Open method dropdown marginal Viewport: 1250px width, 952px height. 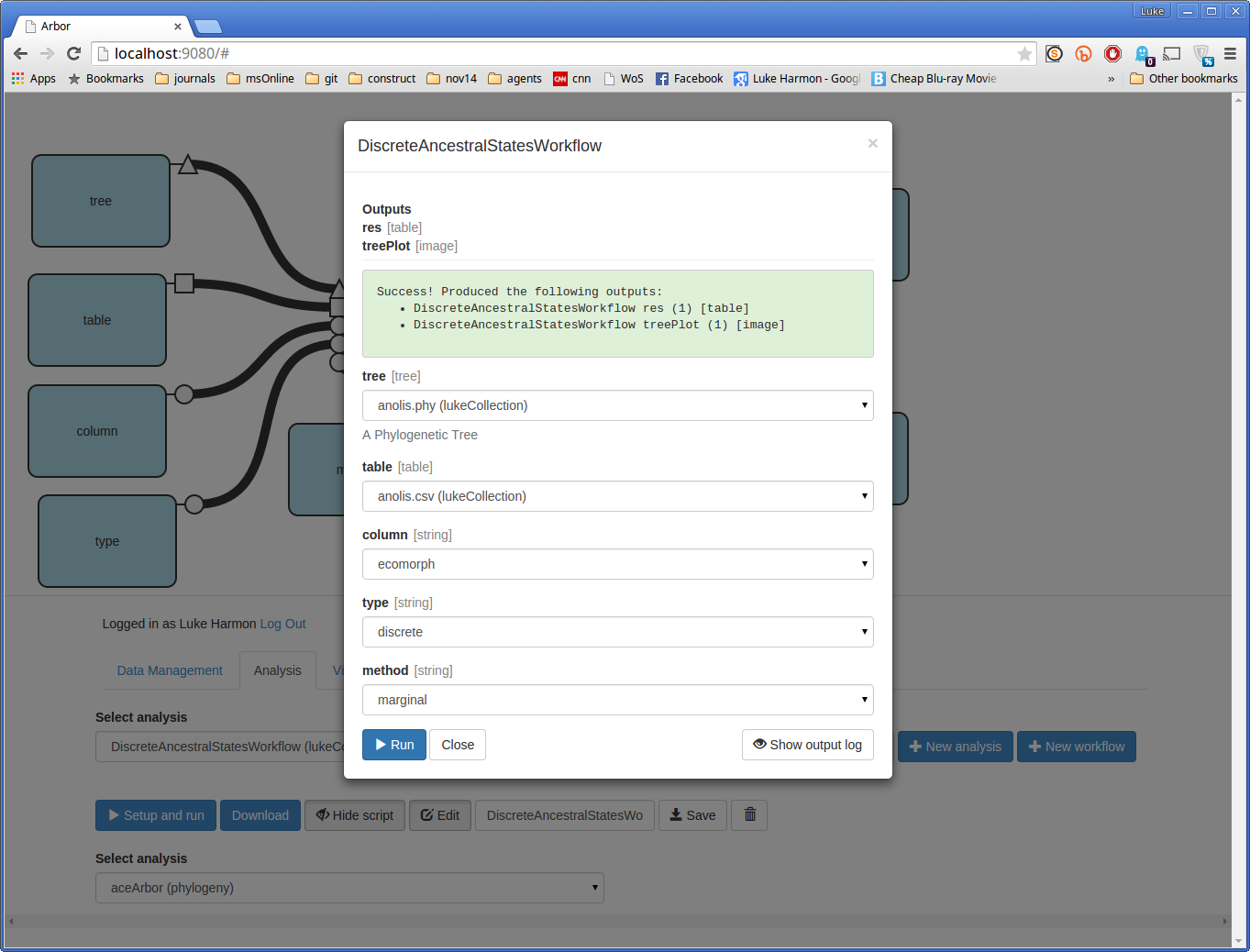[x=618, y=700]
